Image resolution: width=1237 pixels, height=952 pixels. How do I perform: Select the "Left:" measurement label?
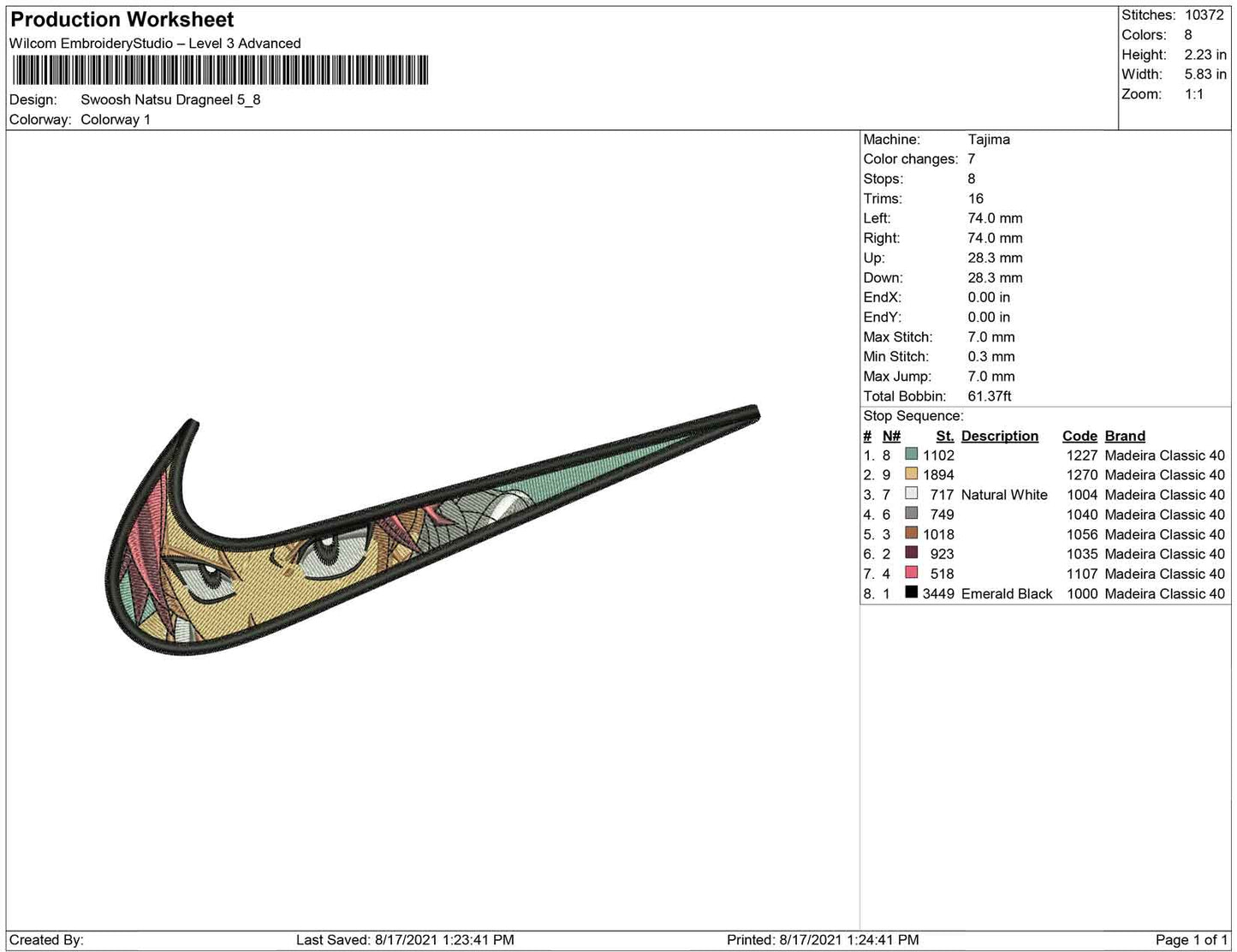(x=877, y=218)
